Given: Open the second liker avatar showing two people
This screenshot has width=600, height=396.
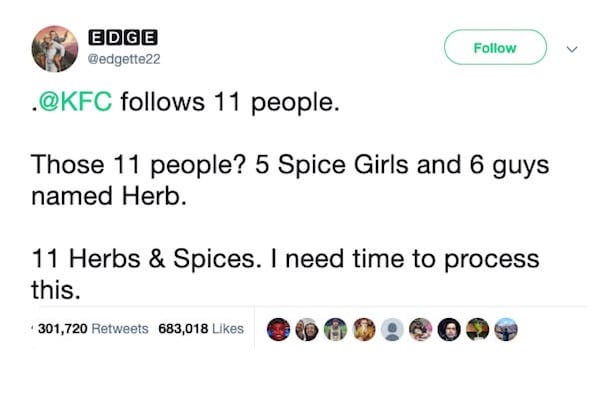Looking at the screenshot, I should (x=307, y=329).
